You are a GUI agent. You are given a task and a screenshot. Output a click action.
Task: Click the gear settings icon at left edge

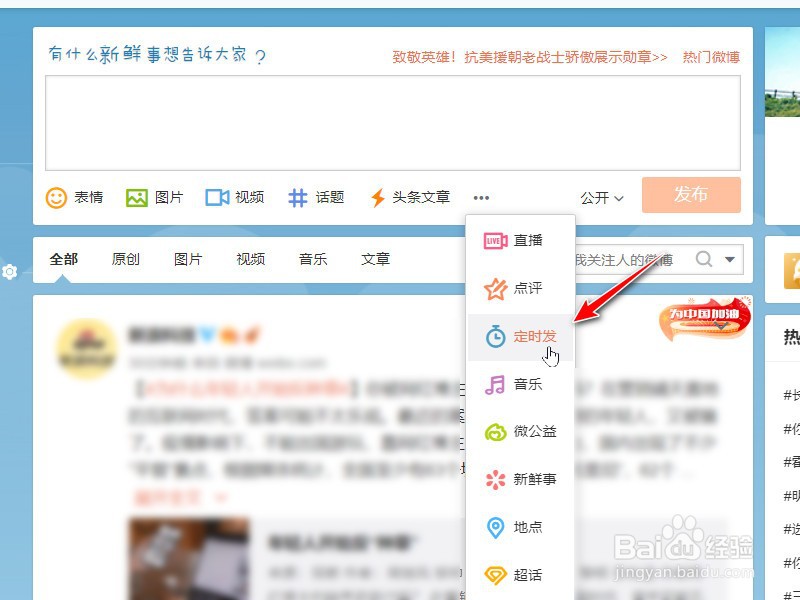pyautogui.click(x=10, y=271)
